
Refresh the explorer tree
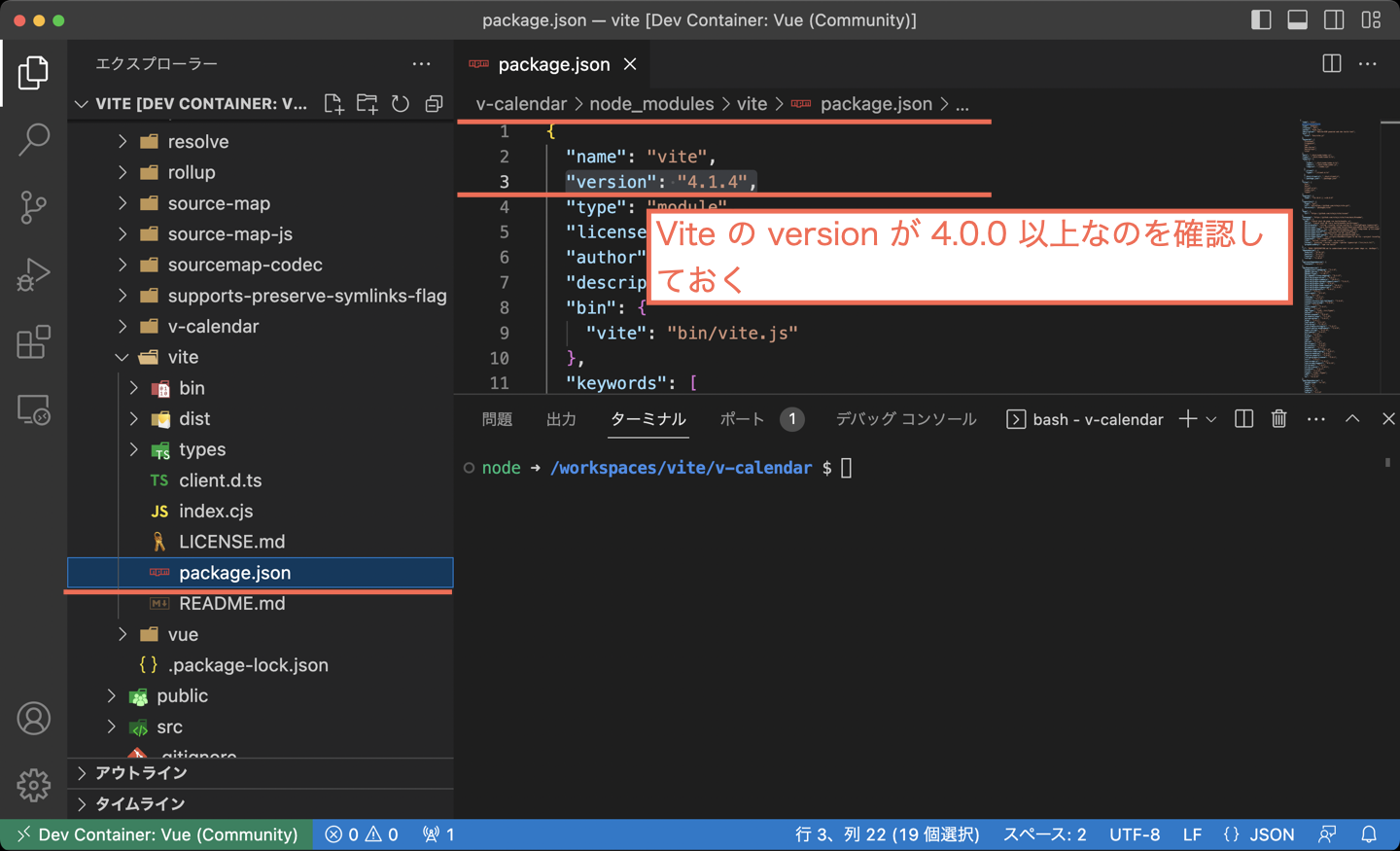click(x=401, y=104)
